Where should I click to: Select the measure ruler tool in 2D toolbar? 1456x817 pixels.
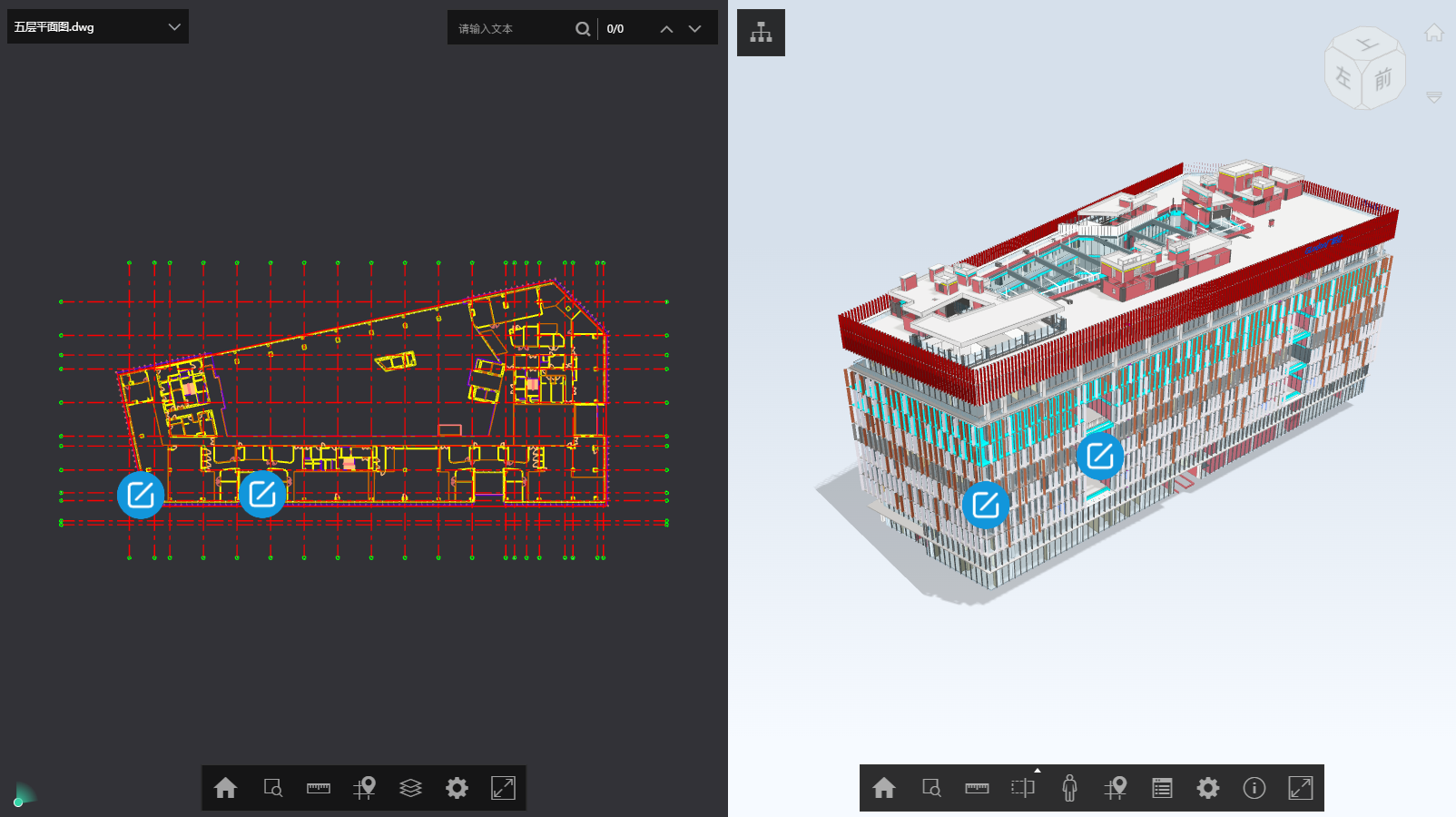pyautogui.click(x=319, y=788)
